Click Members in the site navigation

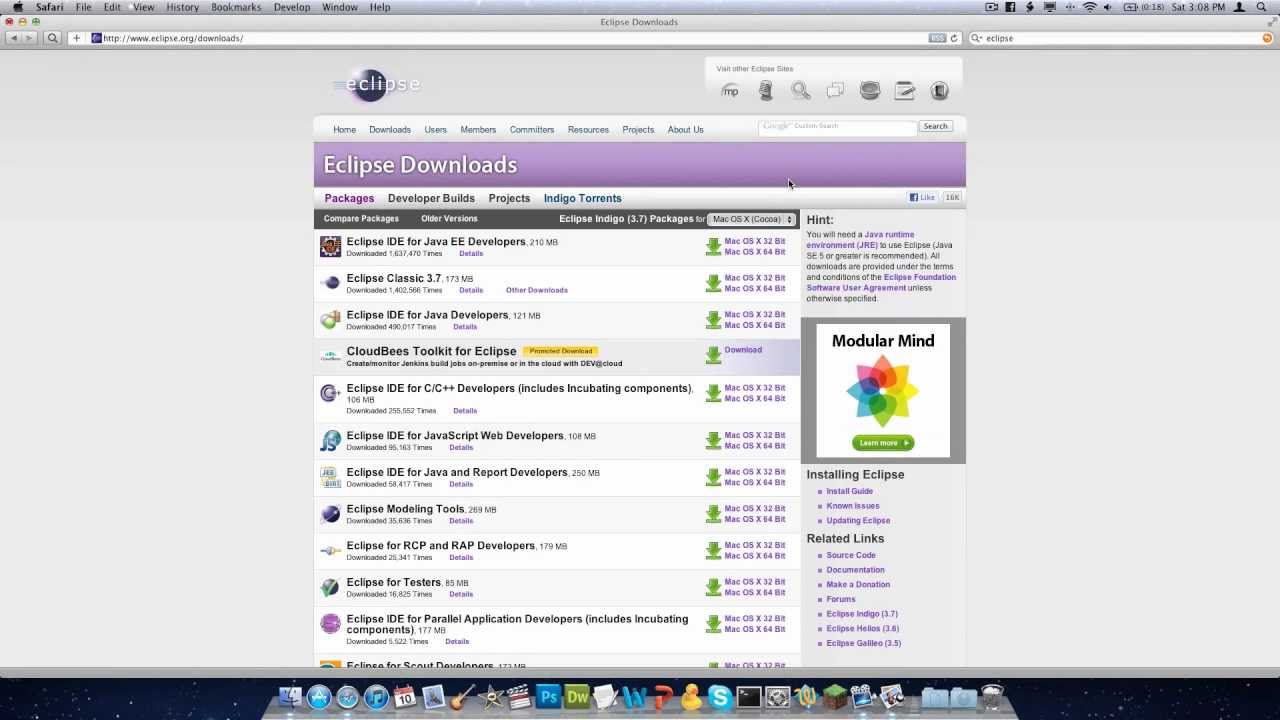pos(478,130)
